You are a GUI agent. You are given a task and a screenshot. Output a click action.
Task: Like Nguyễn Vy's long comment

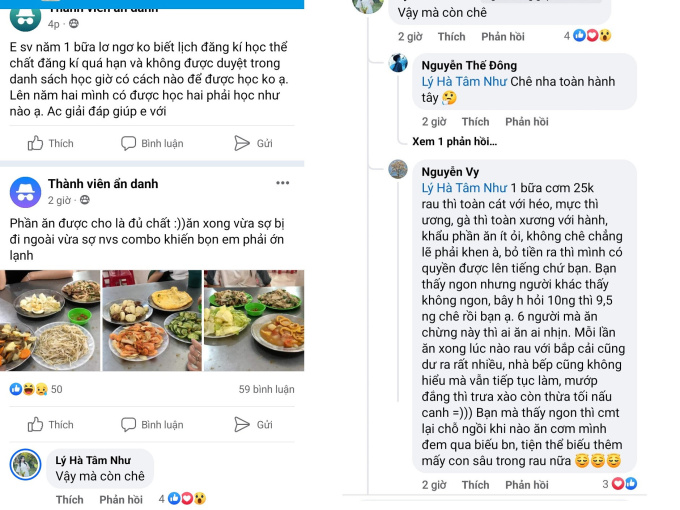click(475, 484)
